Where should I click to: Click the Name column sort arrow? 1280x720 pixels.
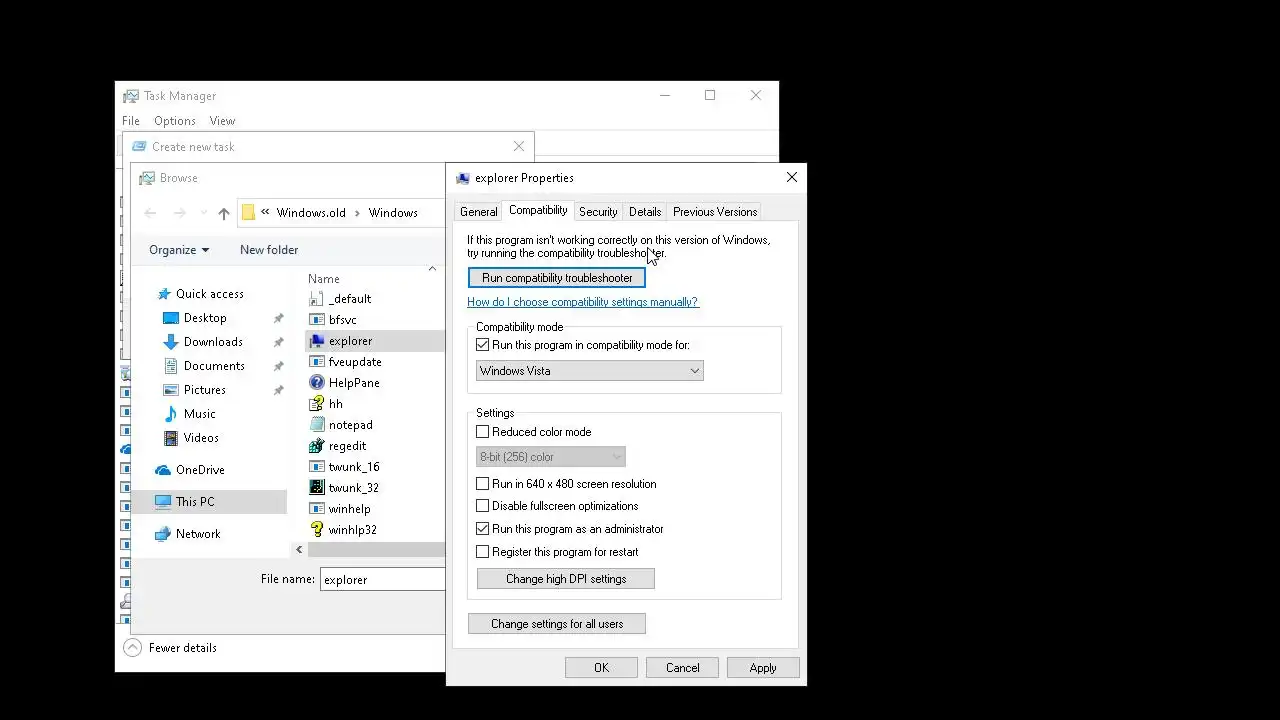click(432, 269)
